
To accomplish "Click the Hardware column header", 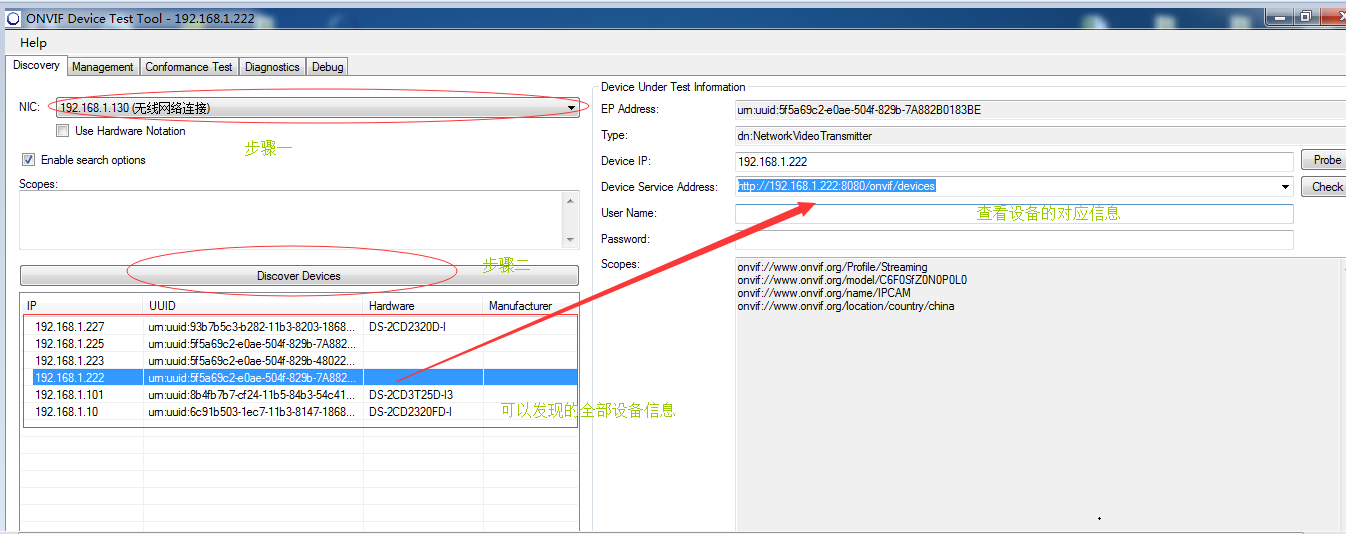I will [423, 306].
